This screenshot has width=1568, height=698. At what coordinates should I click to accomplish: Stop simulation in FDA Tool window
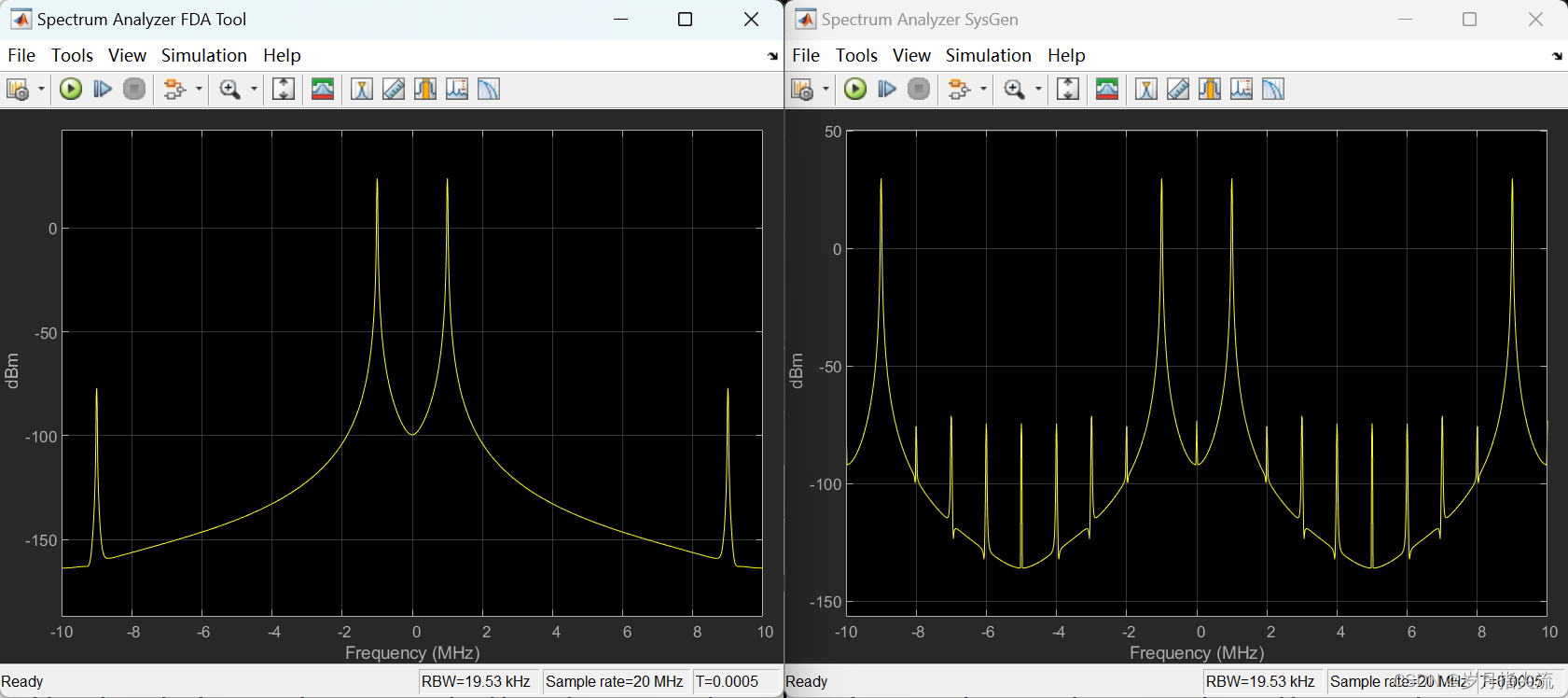134,90
